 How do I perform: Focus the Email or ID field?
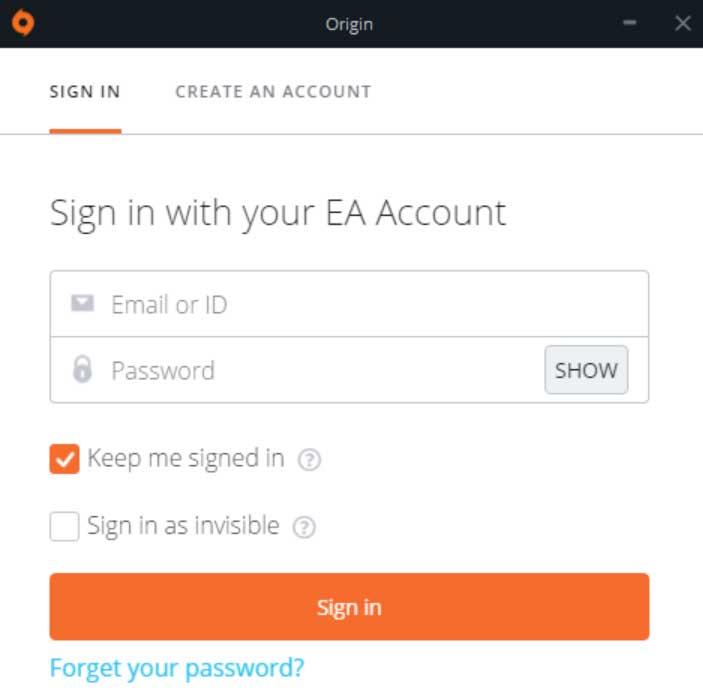pyautogui.click(x=349, y=304)
